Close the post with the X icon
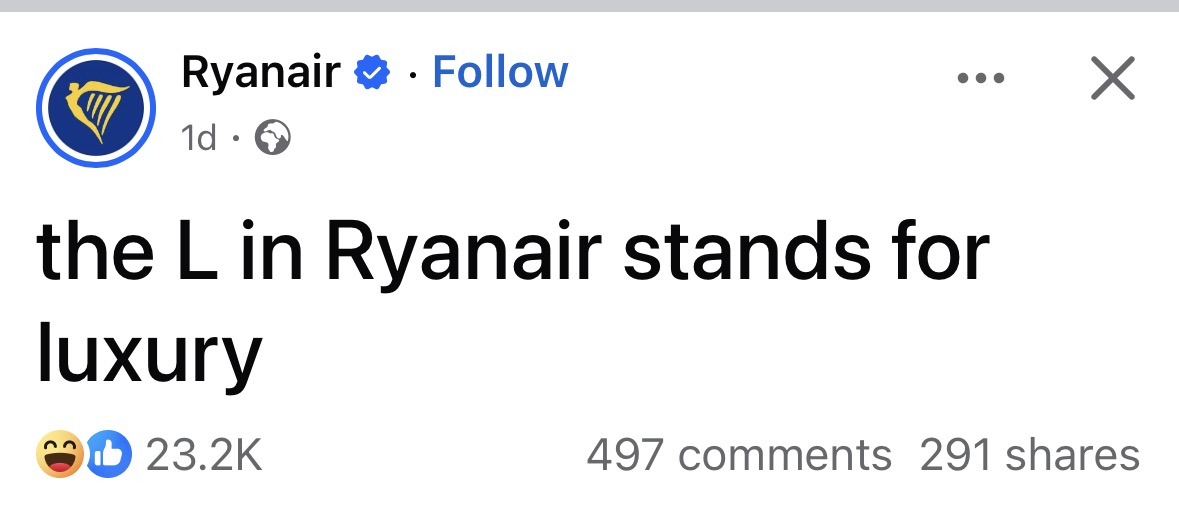This screenshot has width=1179, height=509. [x=1112, y=77]
